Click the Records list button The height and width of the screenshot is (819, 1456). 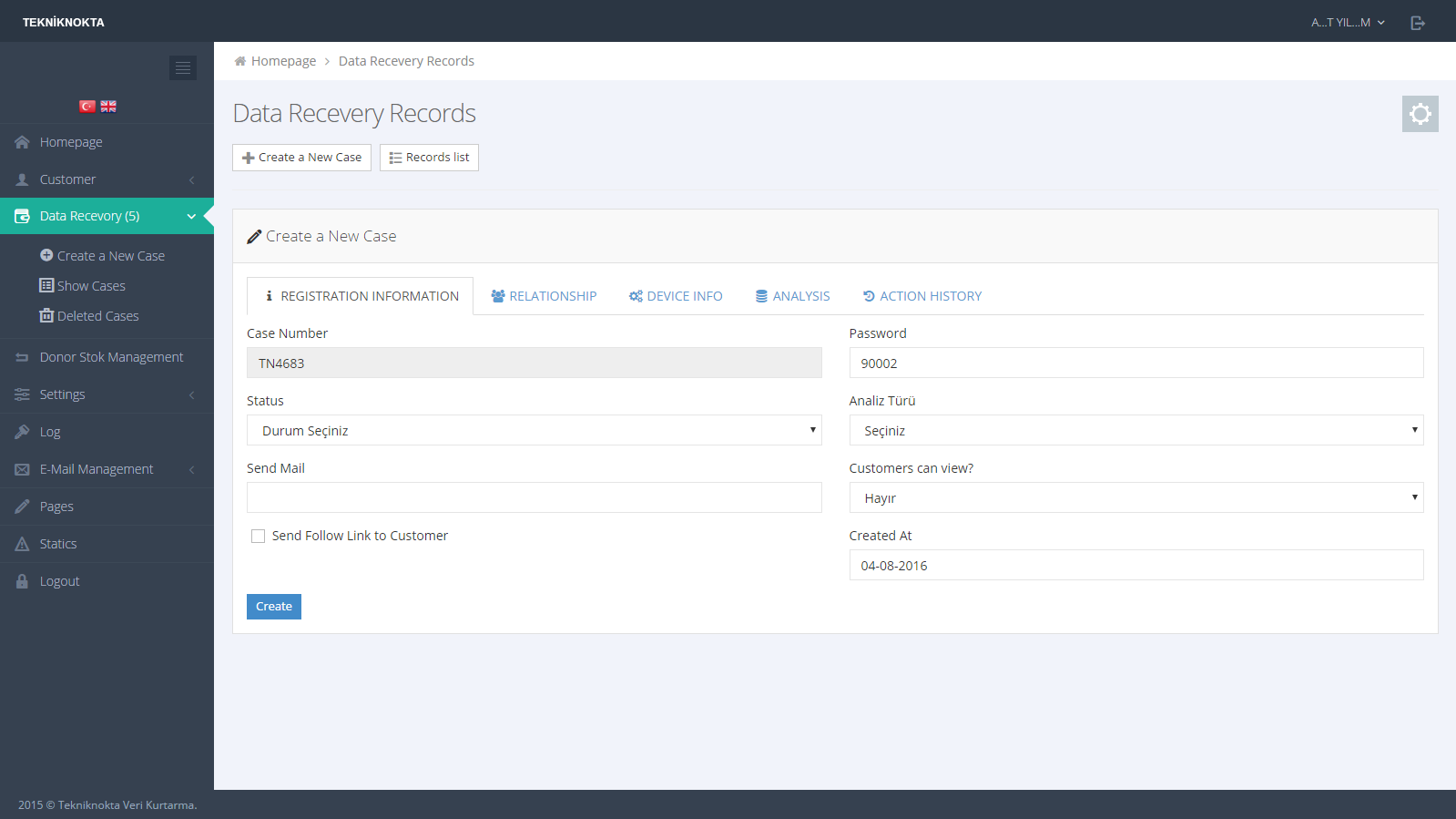[x=429, y=158]
